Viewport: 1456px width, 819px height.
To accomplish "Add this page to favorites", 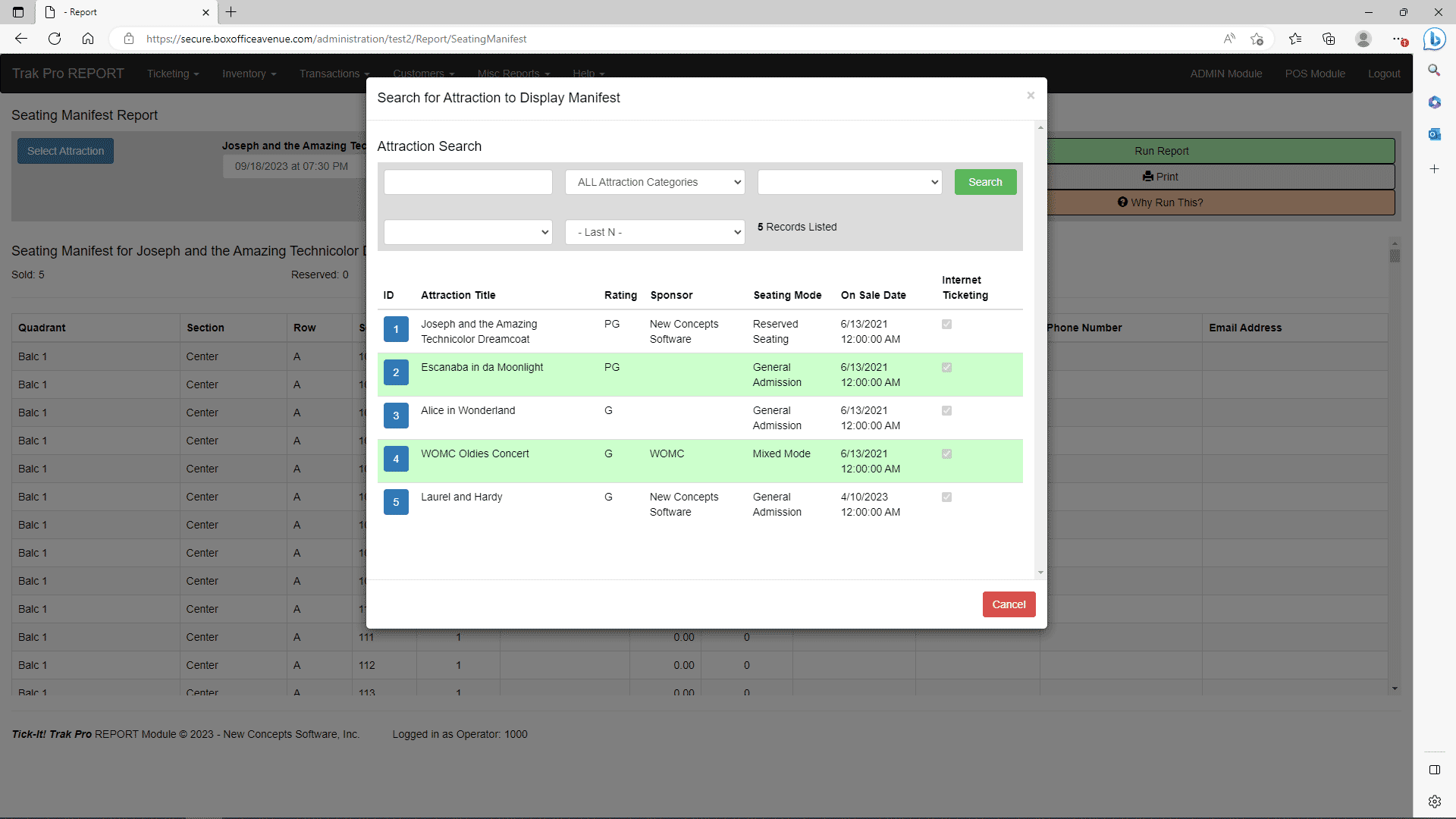I will point(1257,39).
